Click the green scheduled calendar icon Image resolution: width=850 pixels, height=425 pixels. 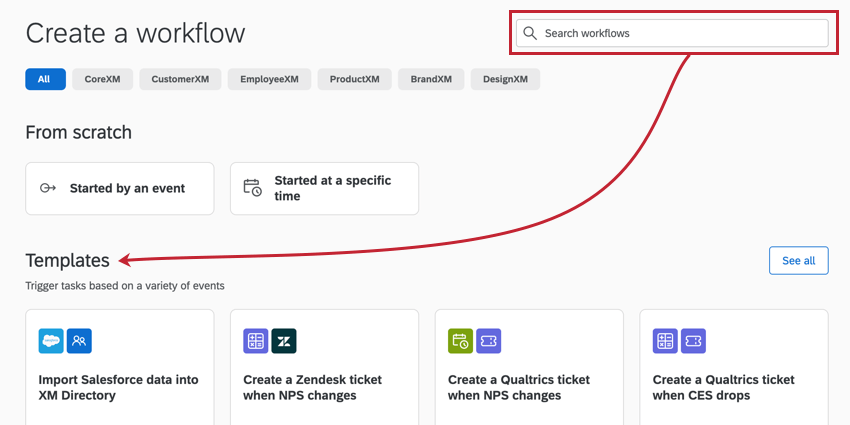tap(460, 341)
